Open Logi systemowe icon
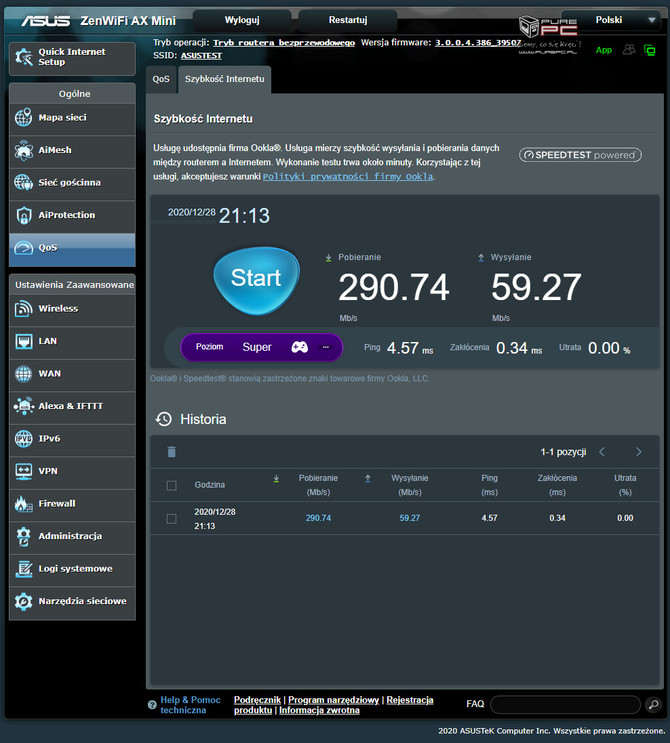 coord(23,569)
